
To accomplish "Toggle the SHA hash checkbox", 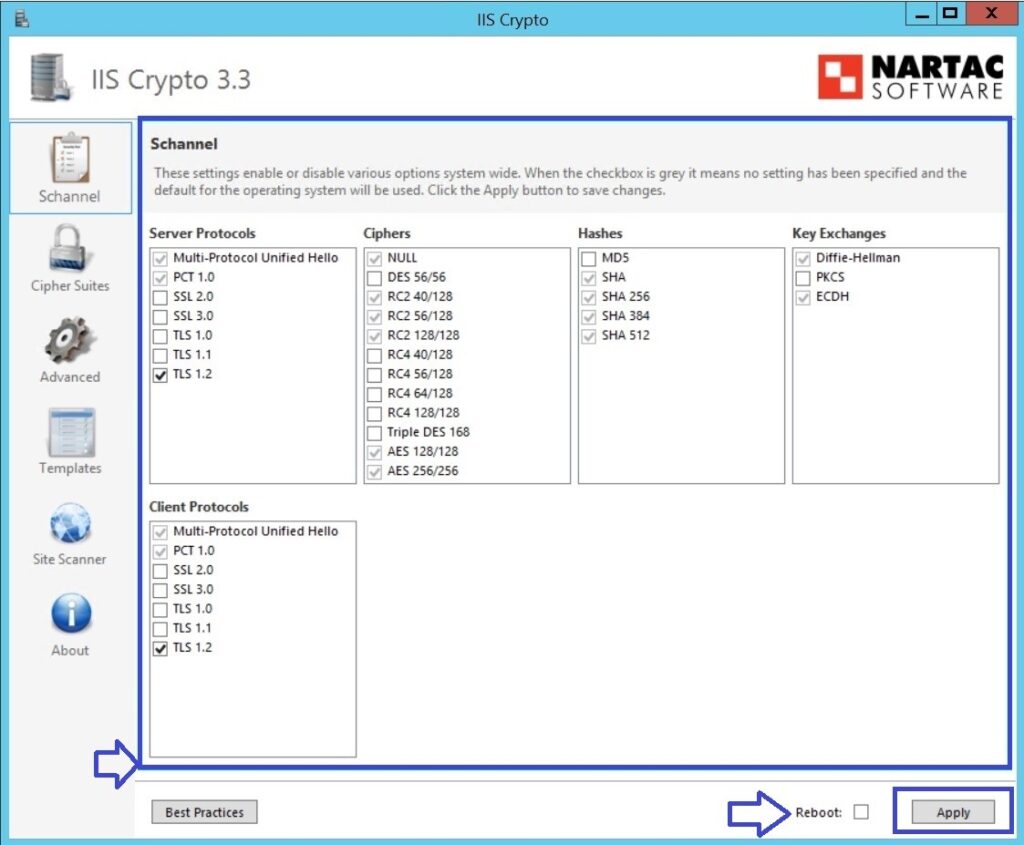I will coord(588,278).
